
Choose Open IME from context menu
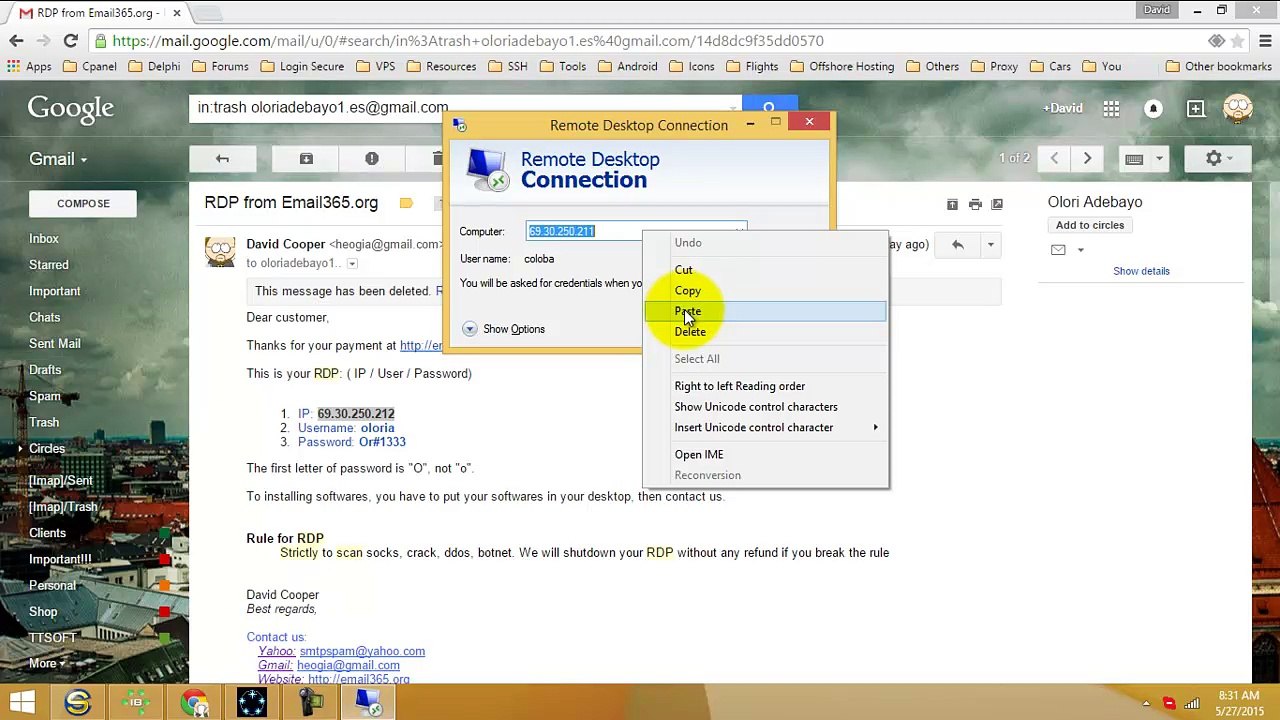765,455
